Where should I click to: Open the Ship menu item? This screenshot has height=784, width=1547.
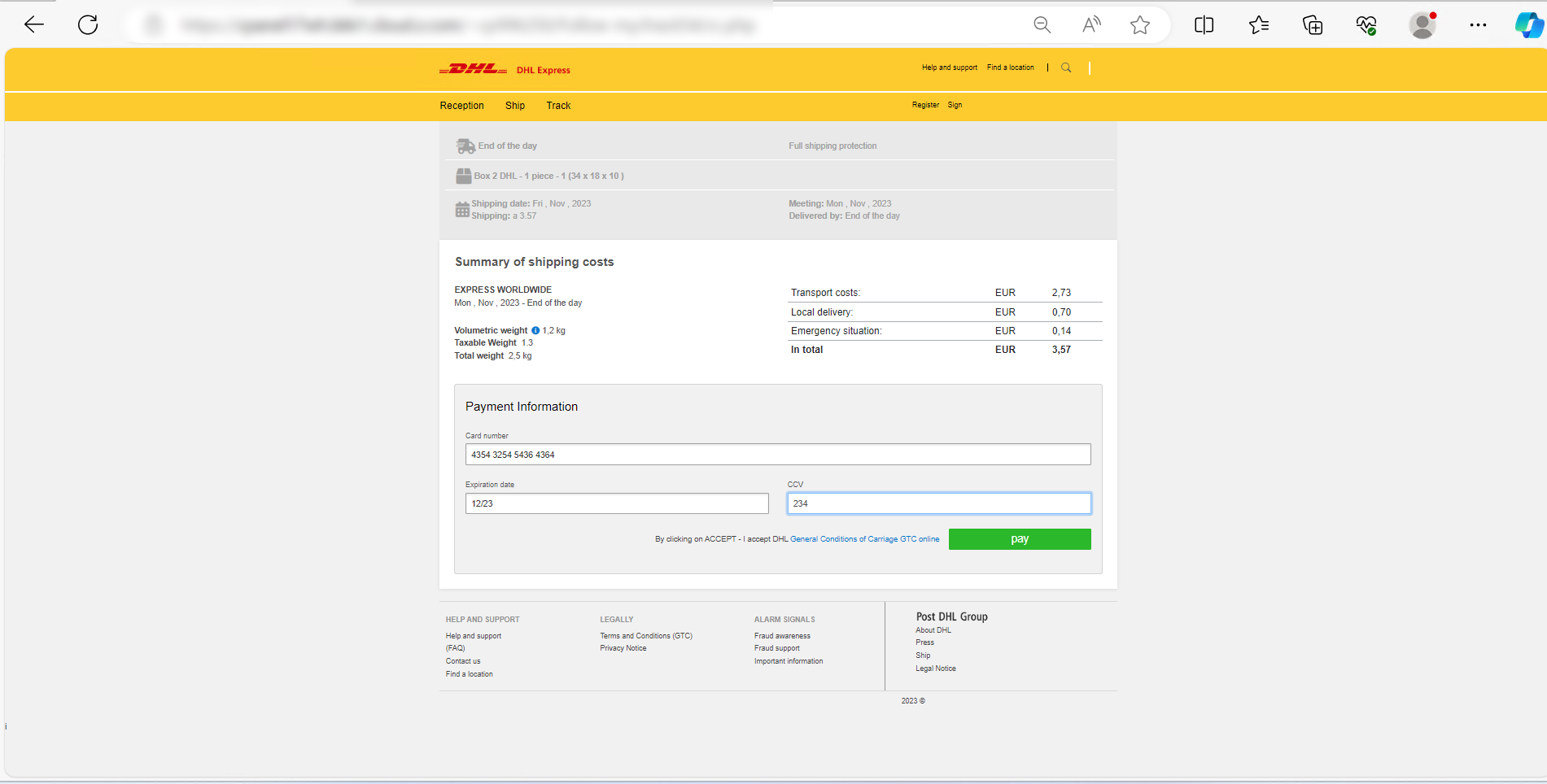pos(514,106)
